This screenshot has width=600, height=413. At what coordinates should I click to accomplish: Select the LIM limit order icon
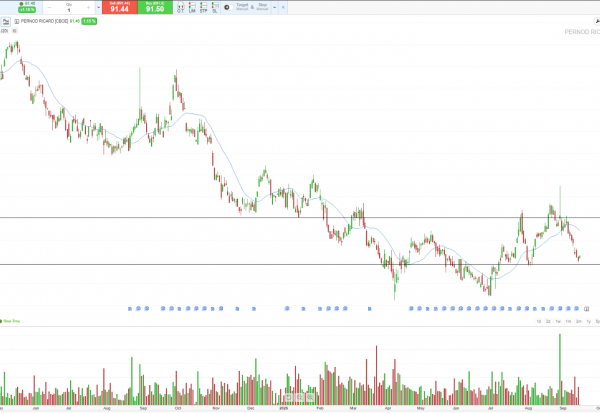[191, 8]
